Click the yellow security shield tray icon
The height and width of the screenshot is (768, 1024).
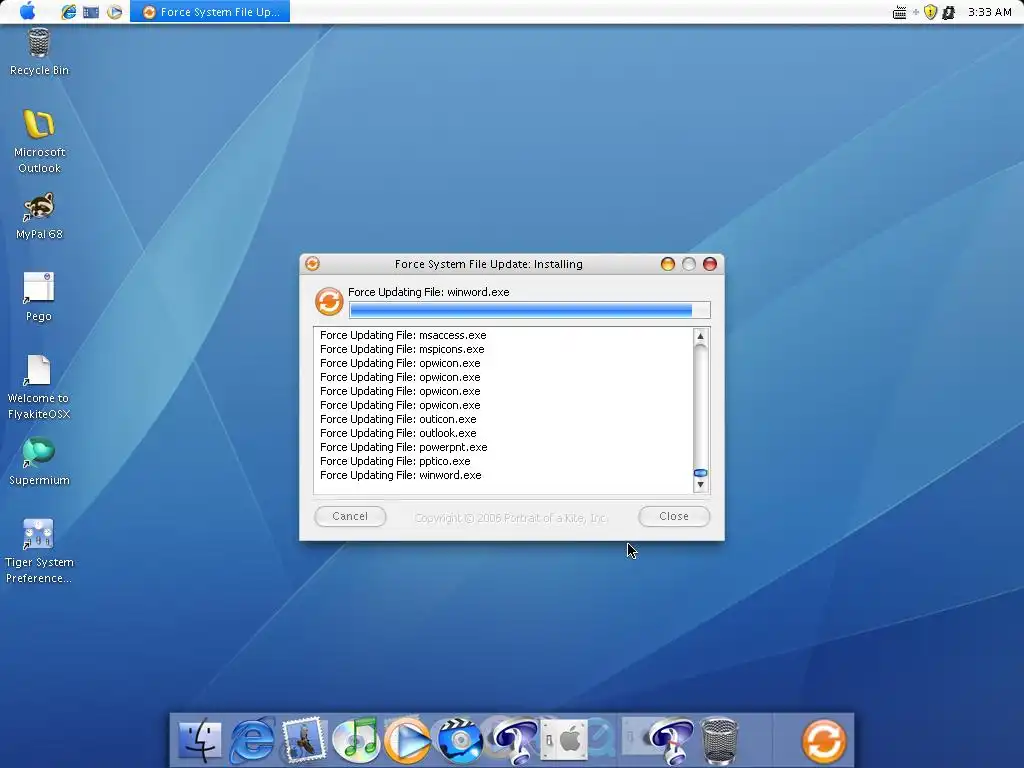pos(931,12)
